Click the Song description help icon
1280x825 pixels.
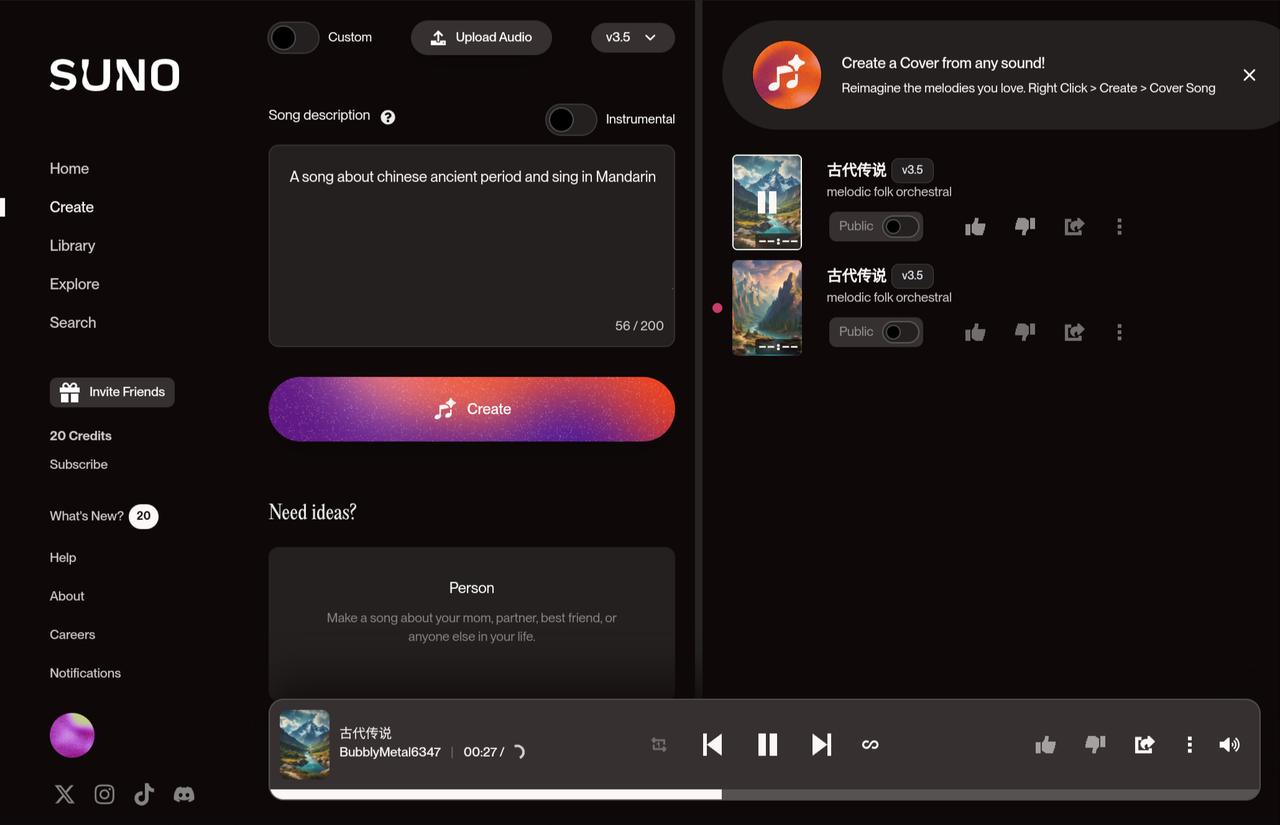[388, 117]
